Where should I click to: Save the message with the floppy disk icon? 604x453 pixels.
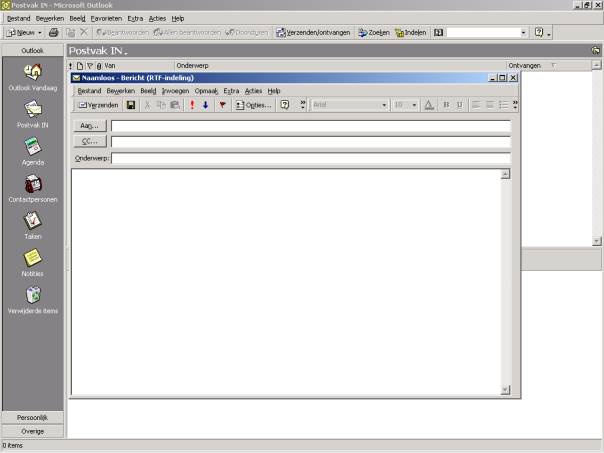point(131,105)
